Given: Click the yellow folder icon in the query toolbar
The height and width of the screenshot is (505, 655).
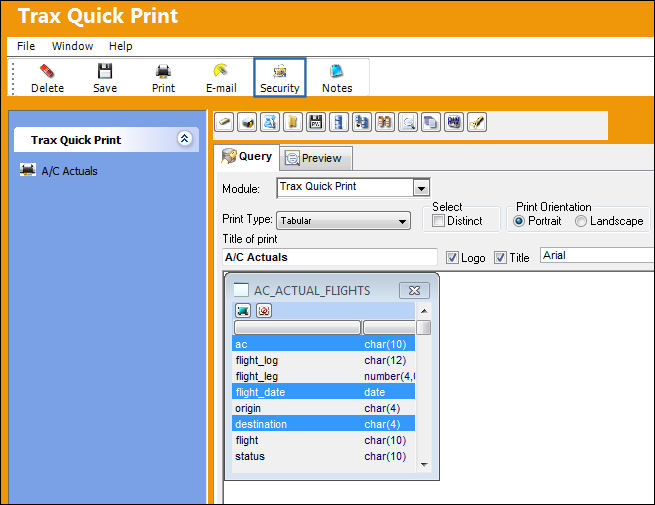Looking at the screenshot, I should 293,122.
